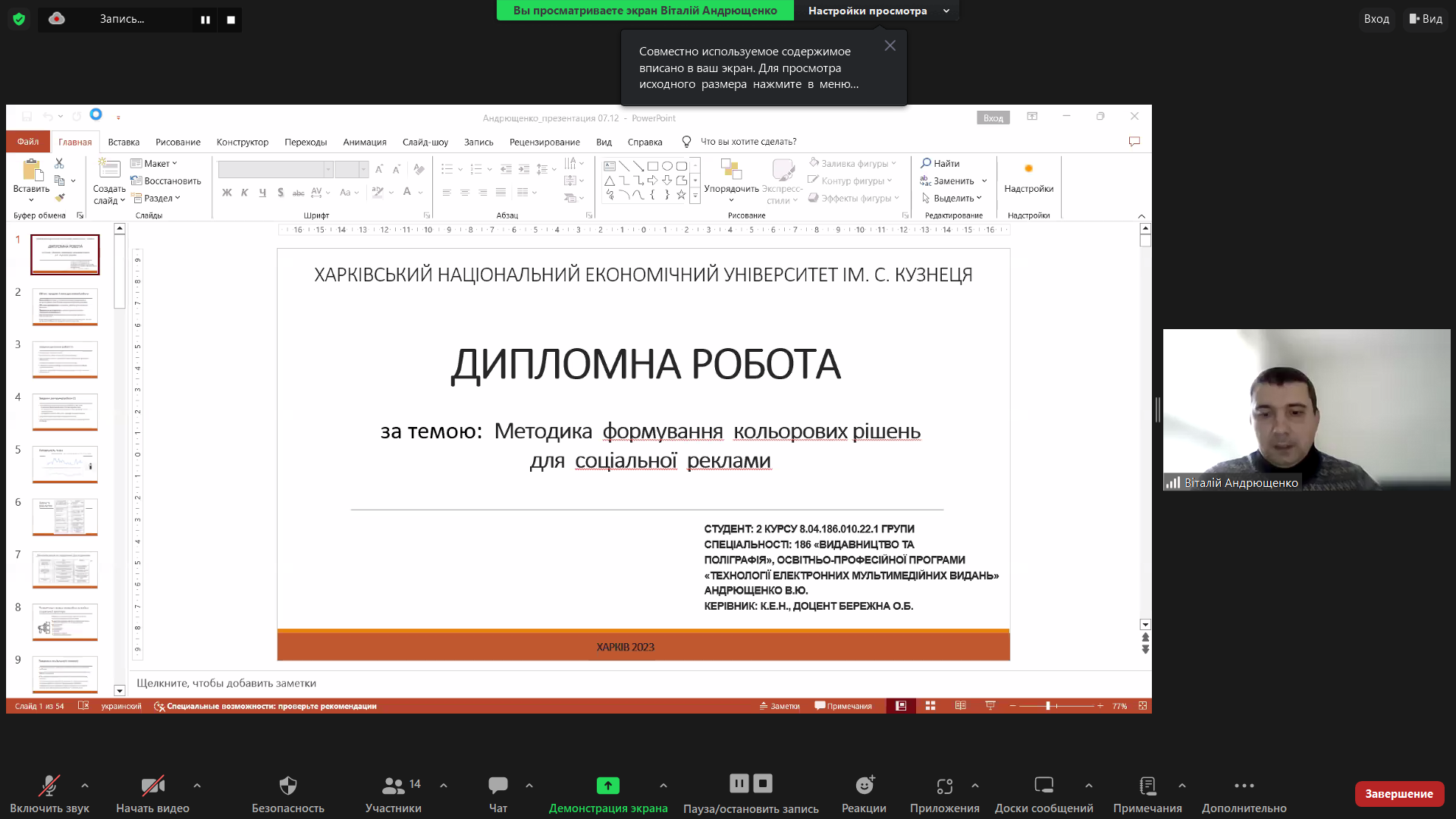Toggle Заметки notes in status bar
Viewport: 1456px width, 819px height.
click(780, 706)
